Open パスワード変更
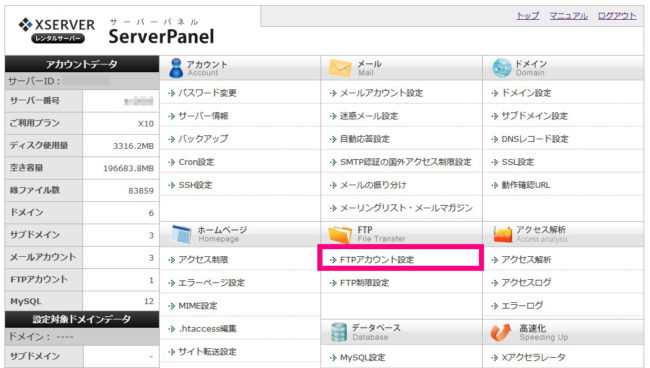The image size is (650, 368). tap(207, 93)
